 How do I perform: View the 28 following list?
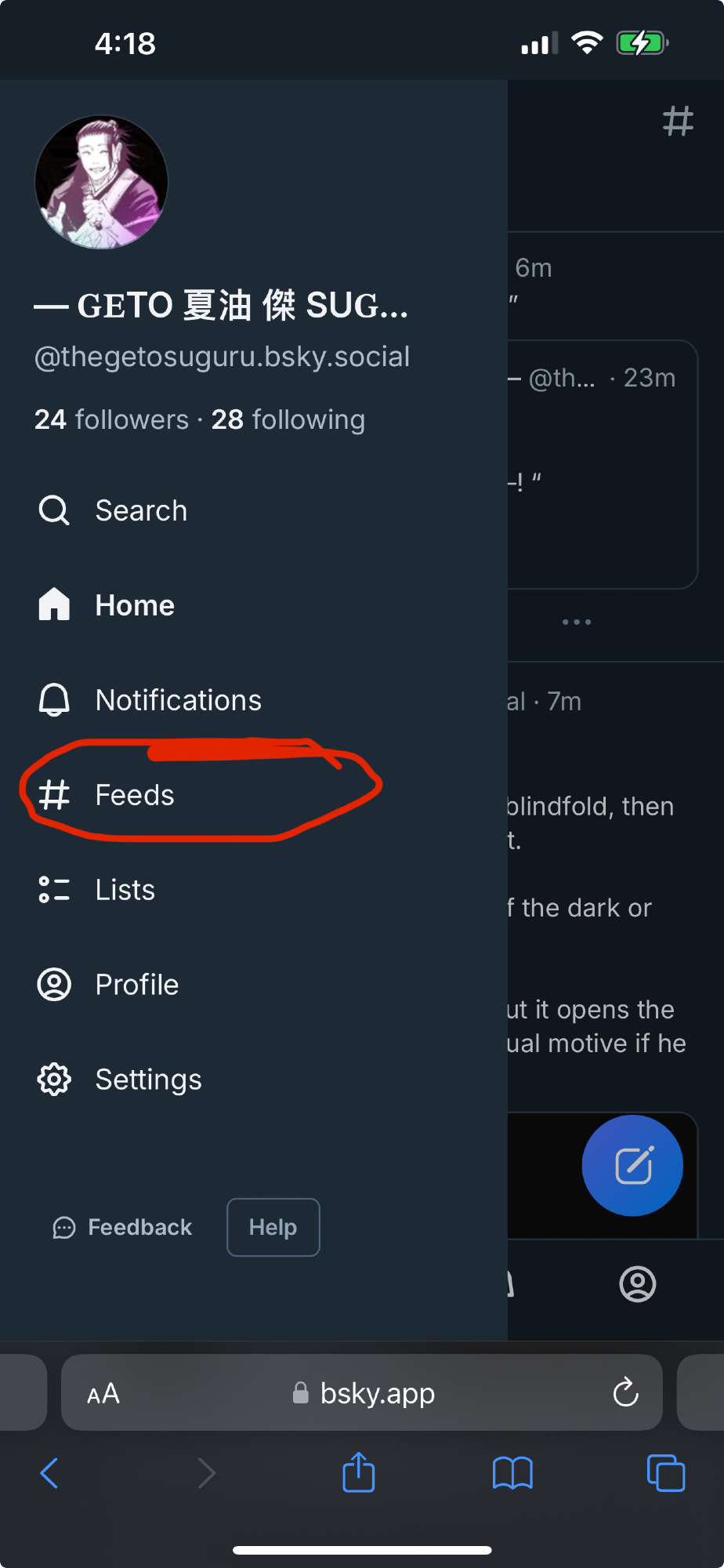[x=288, y=419]
